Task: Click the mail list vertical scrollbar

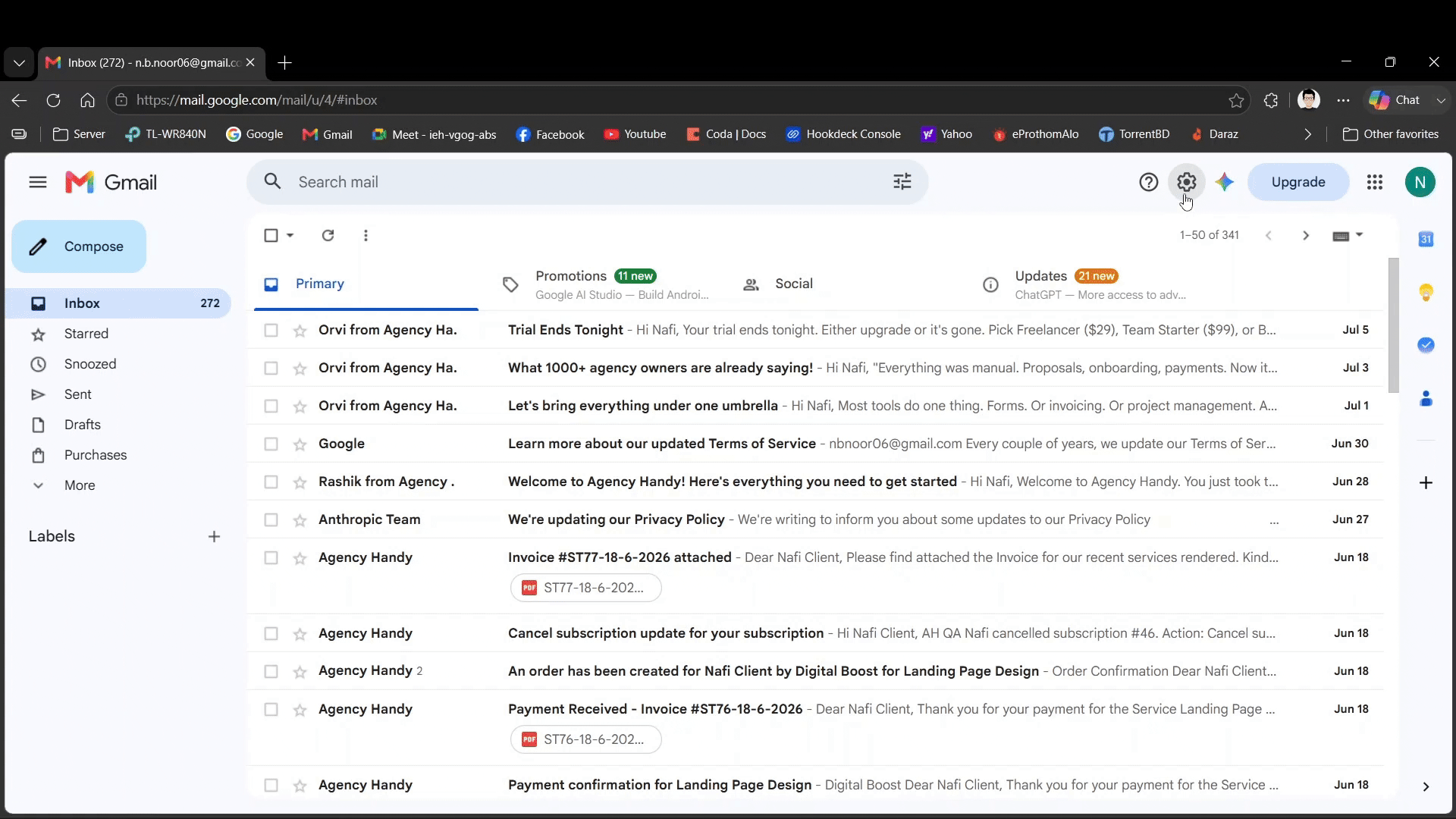Action: coord(1393,326)
